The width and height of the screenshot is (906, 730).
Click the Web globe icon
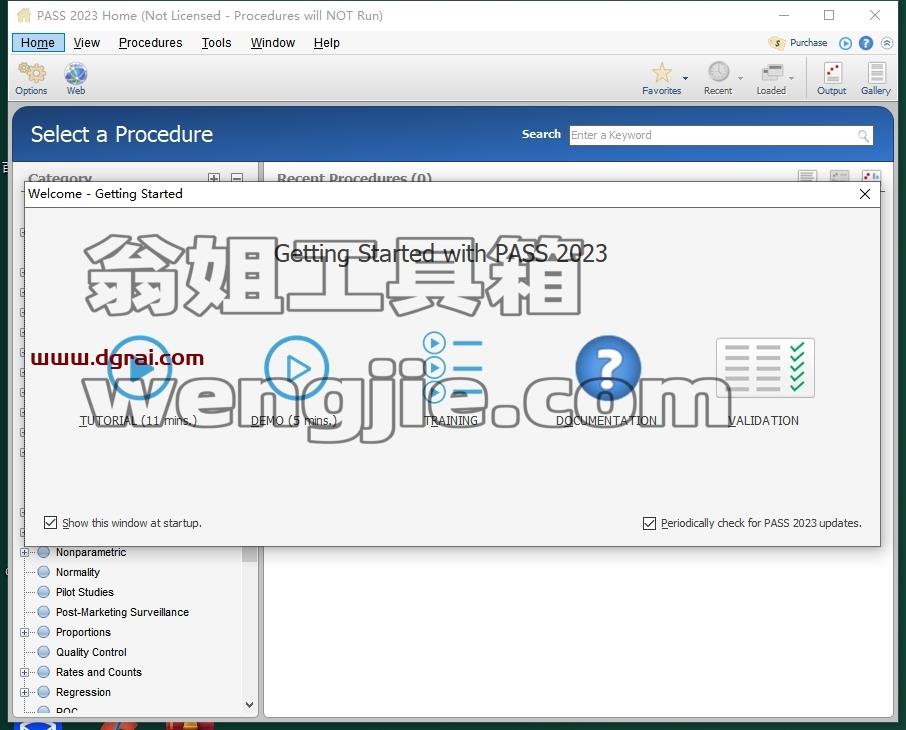click(76, 73)
